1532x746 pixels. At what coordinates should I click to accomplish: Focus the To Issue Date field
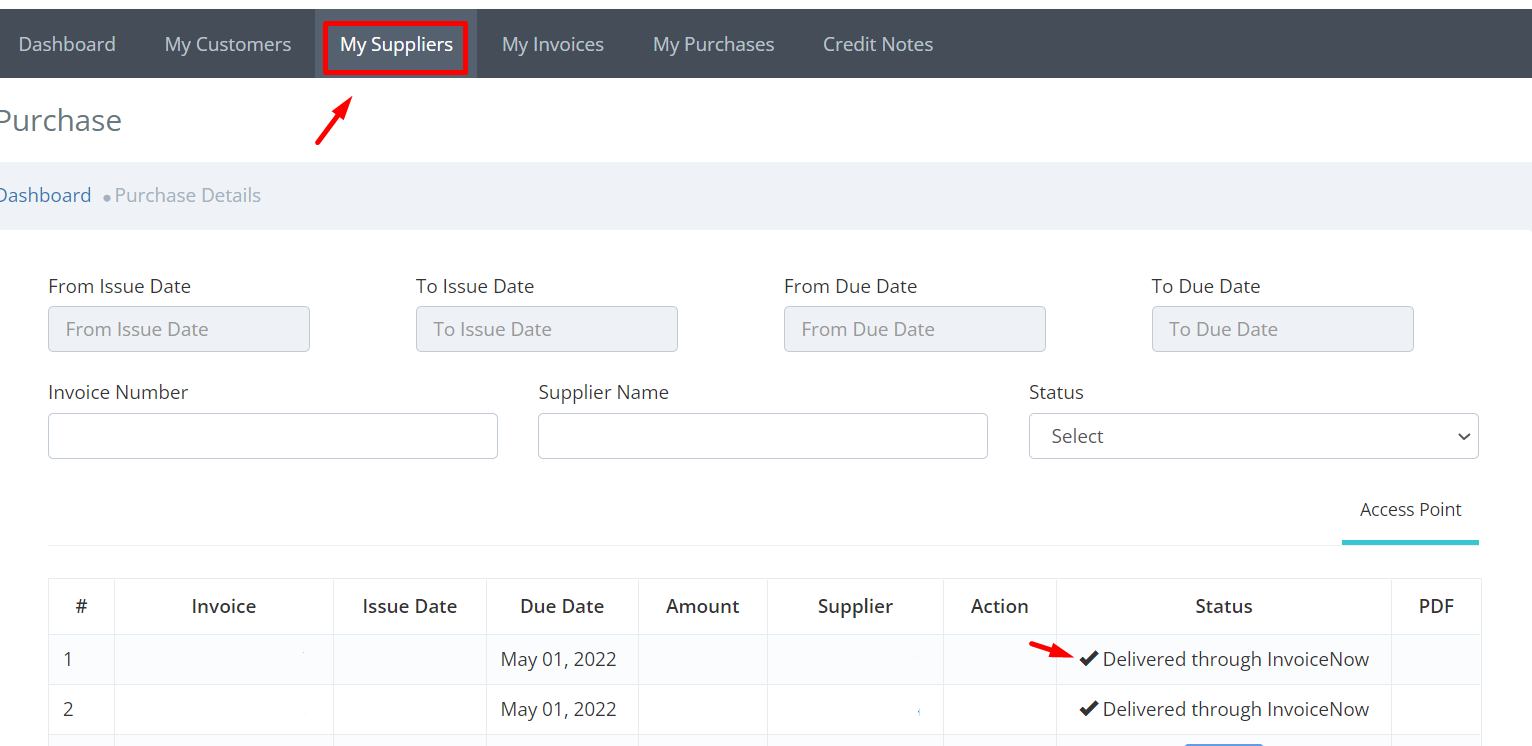click(x=547, y=329)
